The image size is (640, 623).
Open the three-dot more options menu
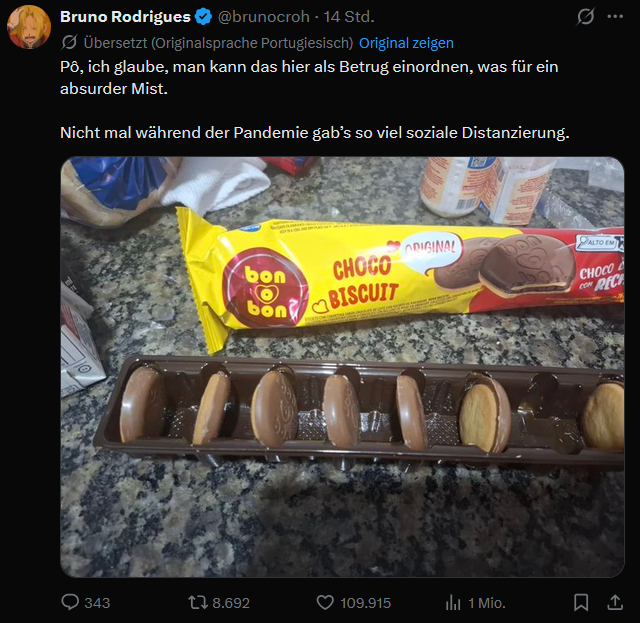coord(615,17)
